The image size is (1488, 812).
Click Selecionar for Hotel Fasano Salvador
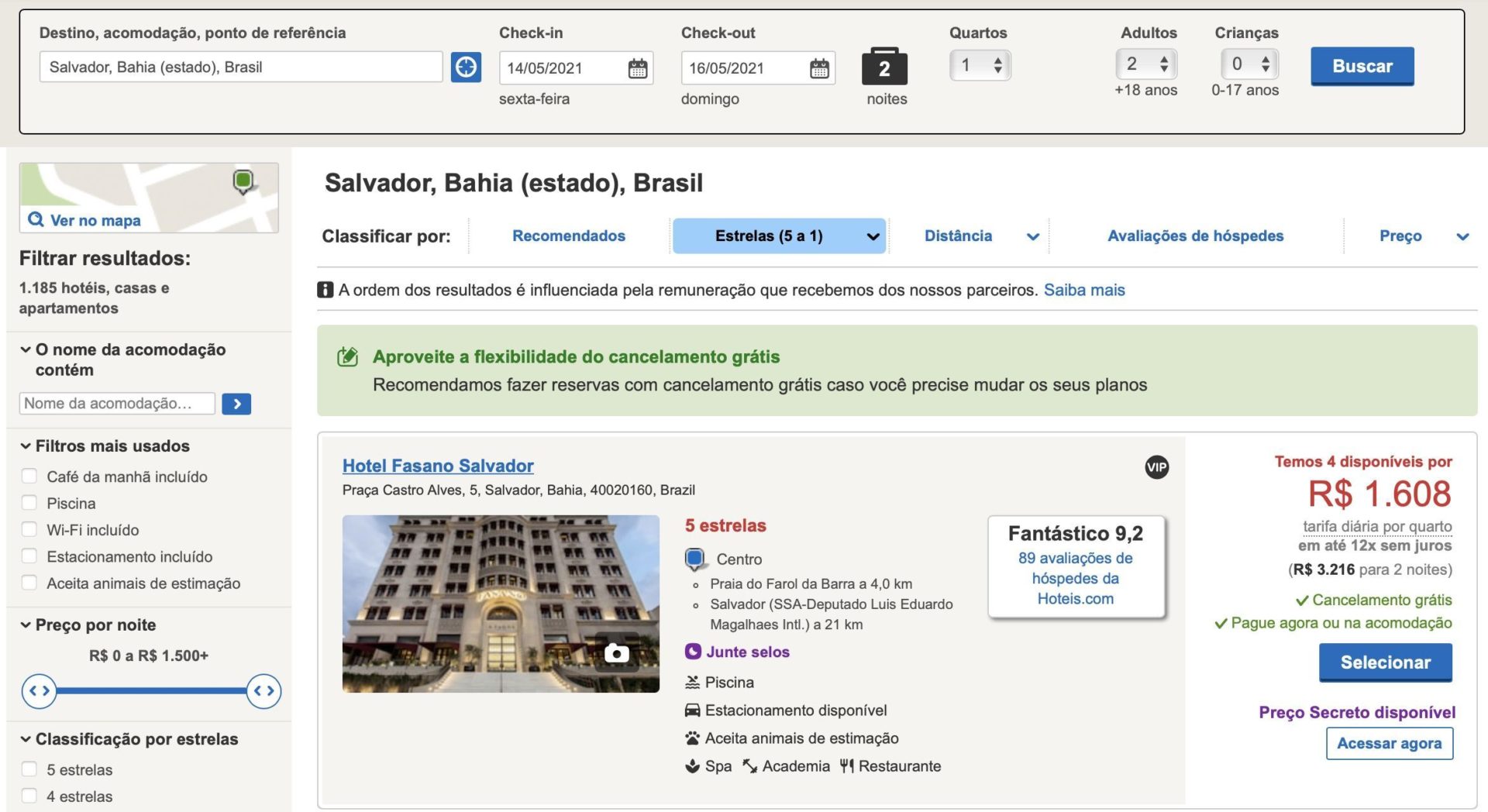coord(1385,662)
